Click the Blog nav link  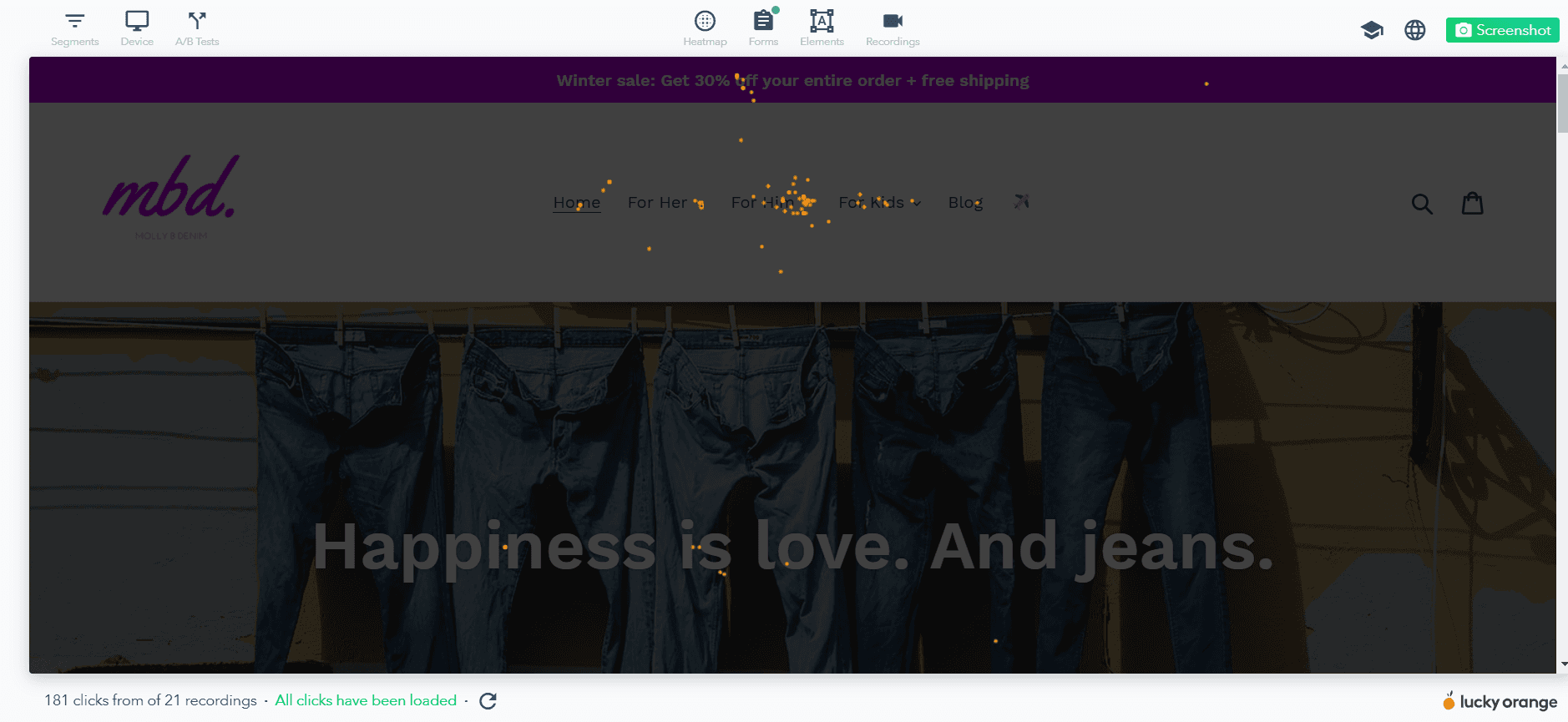click(x=966, y=203)
